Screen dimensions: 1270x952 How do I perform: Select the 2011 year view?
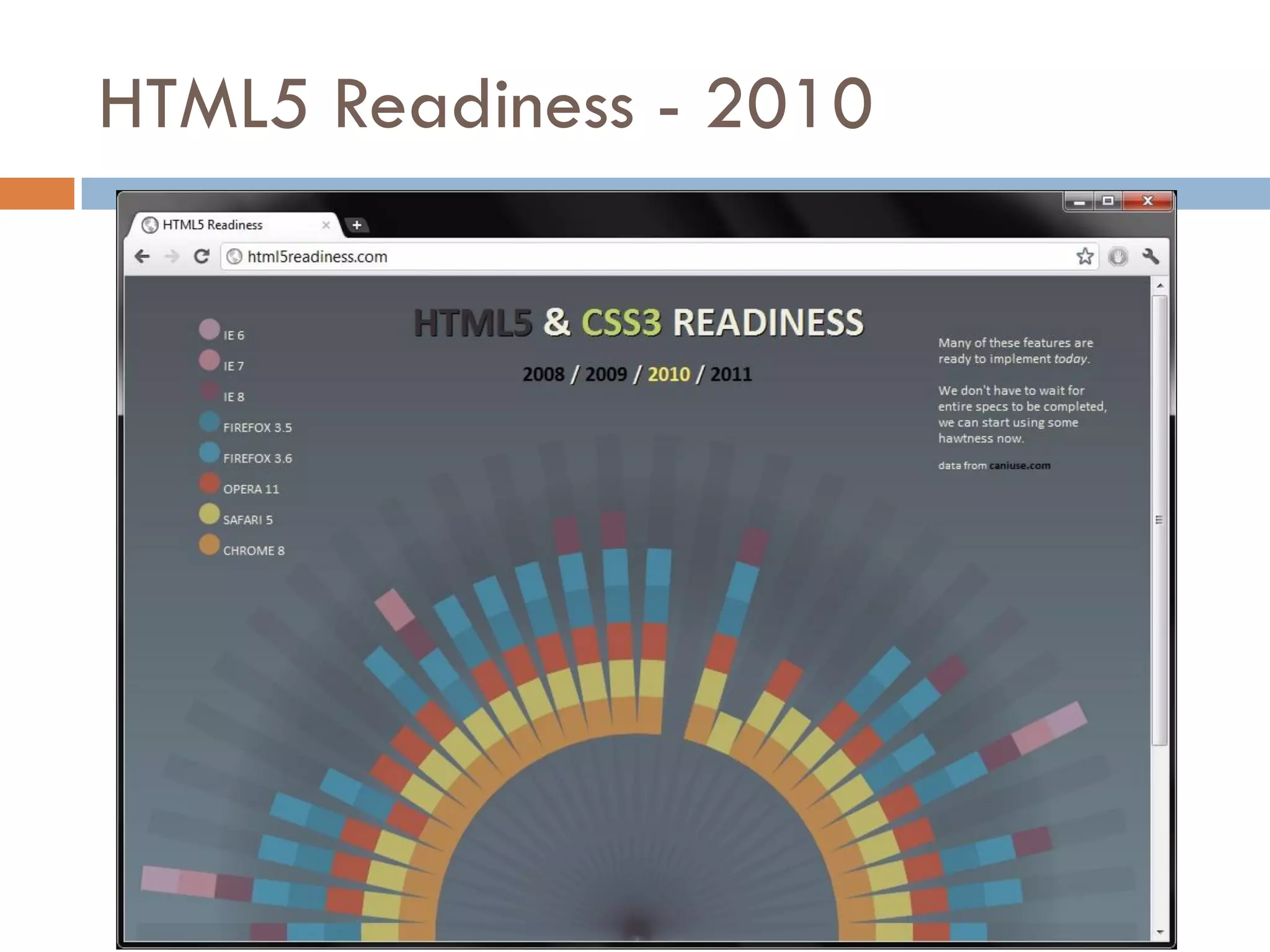click(730, 374)
